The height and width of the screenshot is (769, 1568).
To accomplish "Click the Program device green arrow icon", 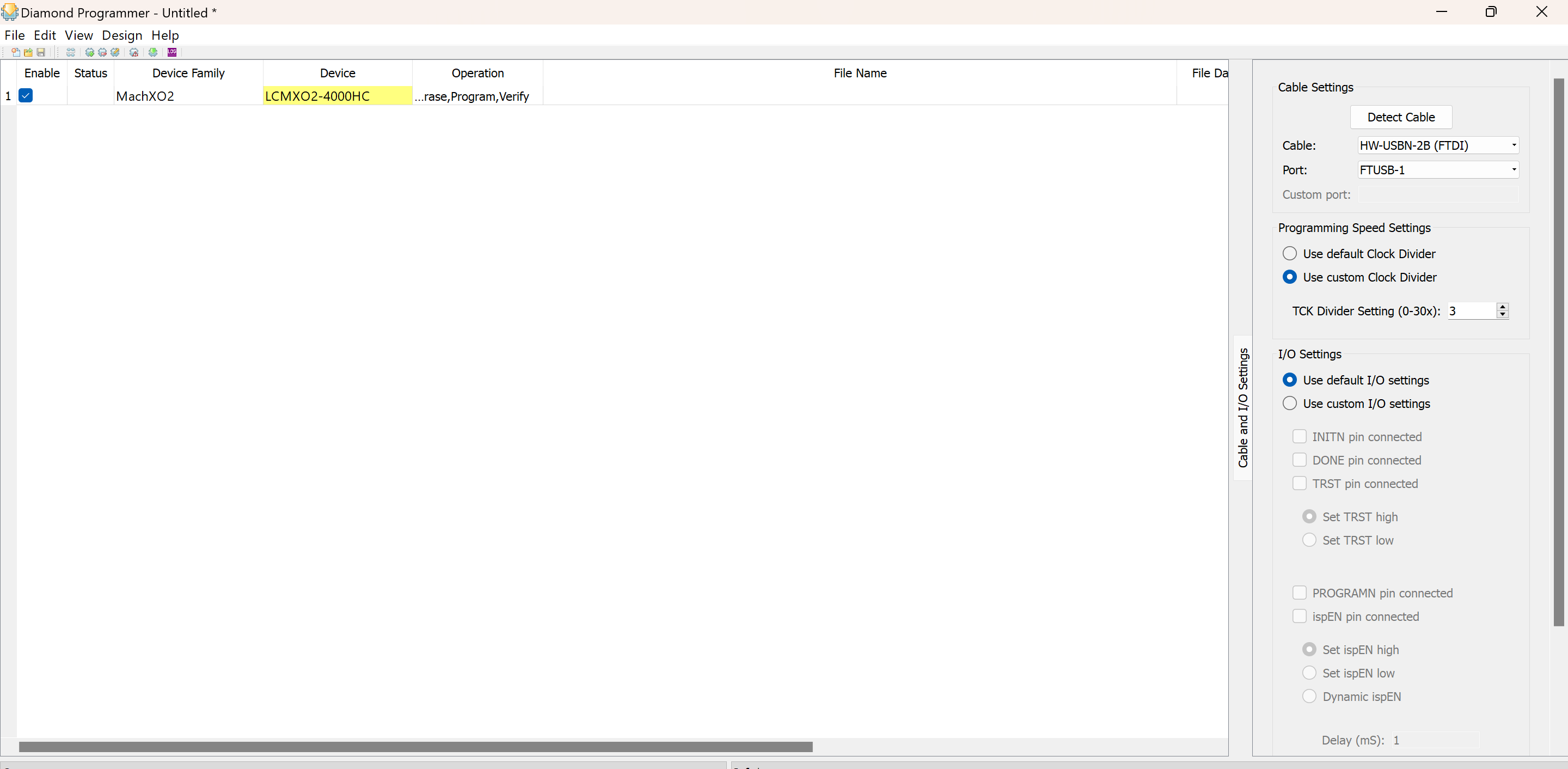I will click(x=153, y=52).
